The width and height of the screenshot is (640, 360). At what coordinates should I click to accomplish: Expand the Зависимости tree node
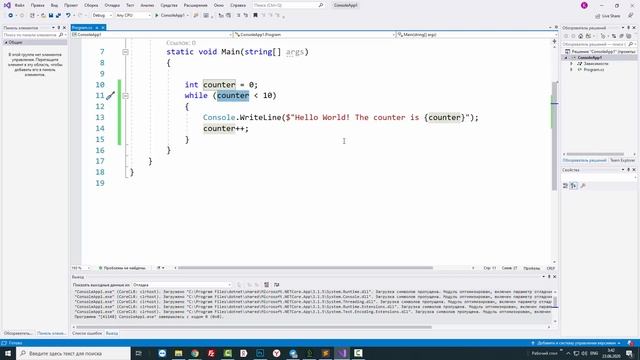click(571, 64)
